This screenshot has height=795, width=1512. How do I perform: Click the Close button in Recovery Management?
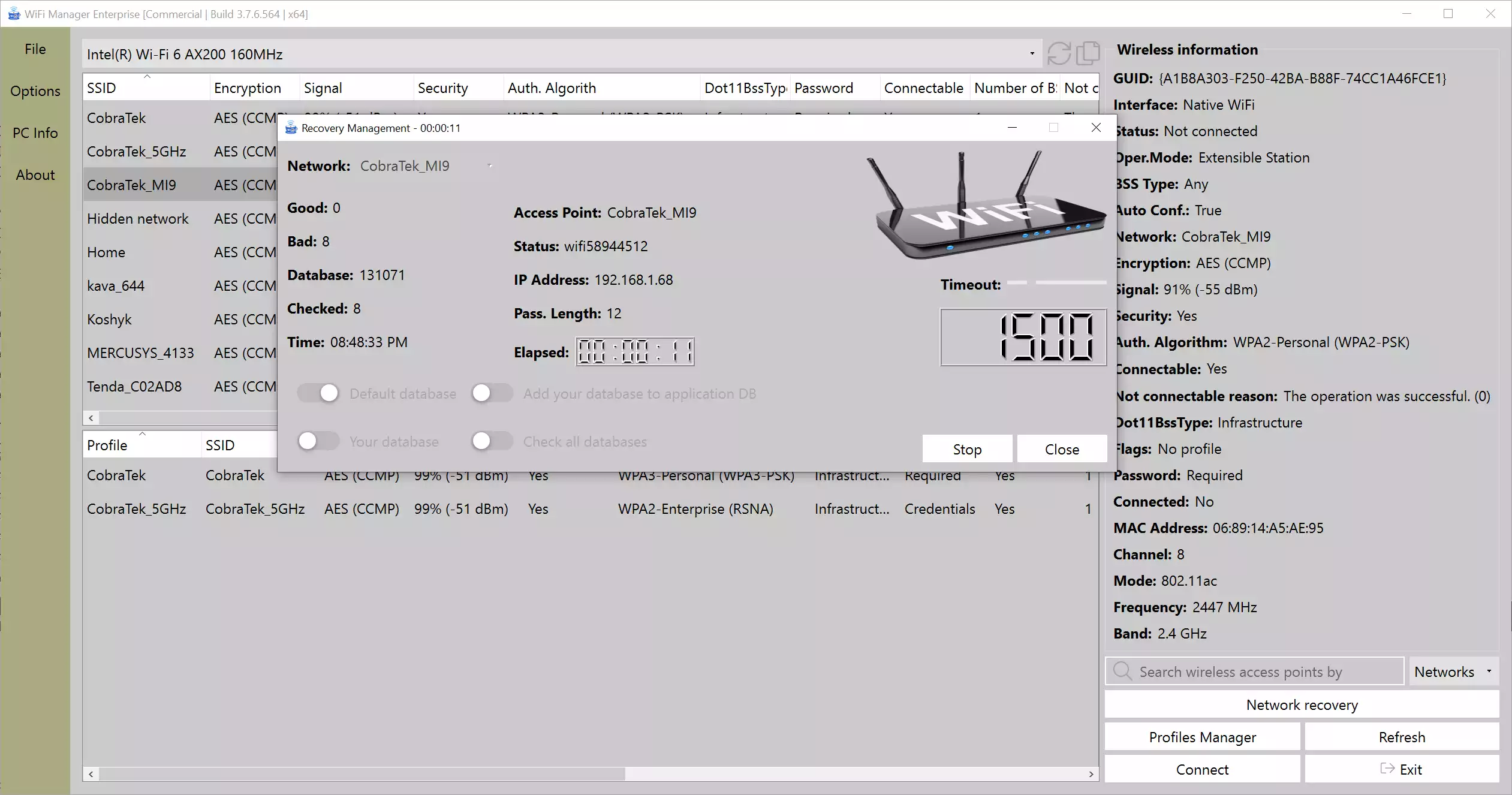pyautogui.click(x=1062, y=449)
